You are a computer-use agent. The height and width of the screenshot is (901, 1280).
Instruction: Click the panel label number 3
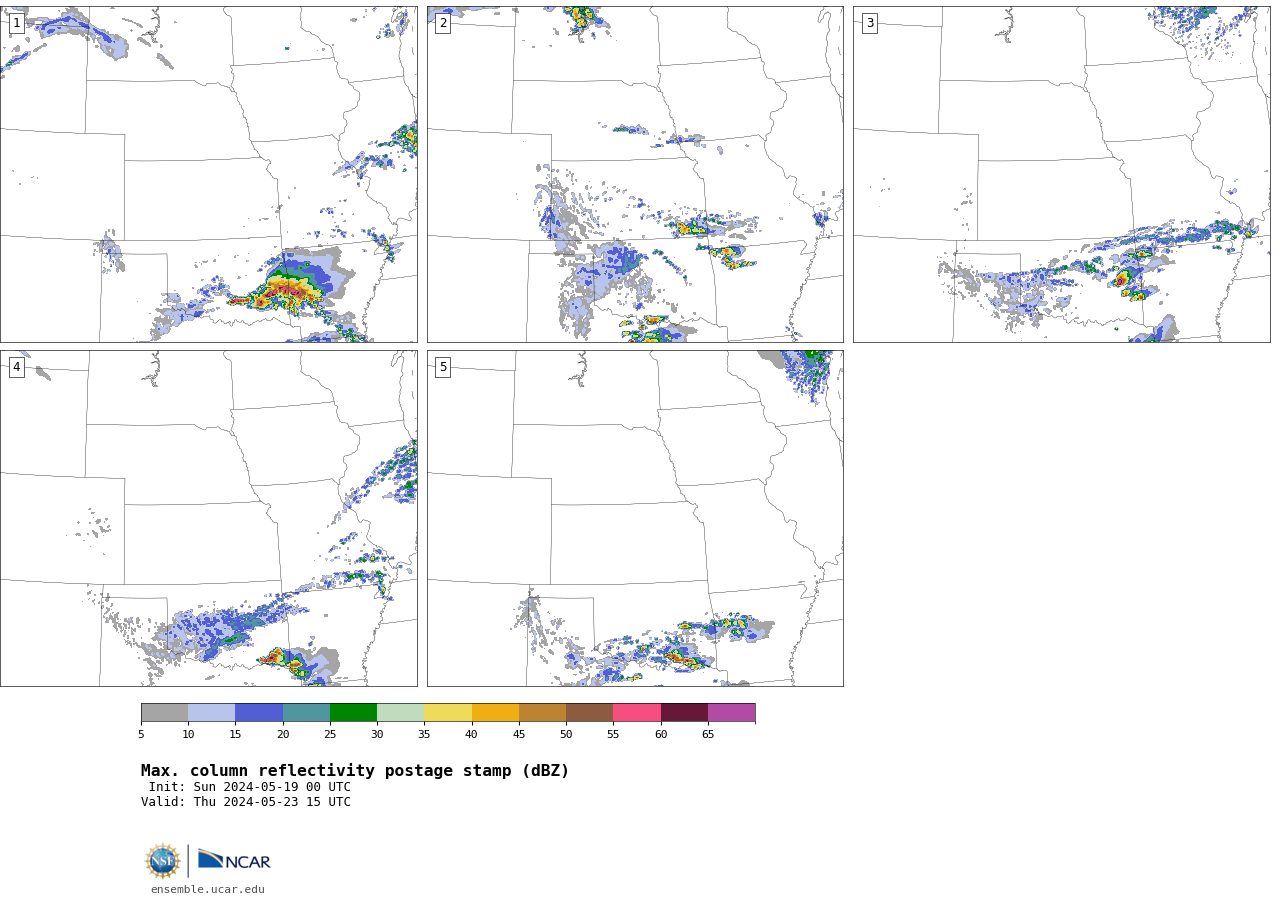tap(869, 23)
